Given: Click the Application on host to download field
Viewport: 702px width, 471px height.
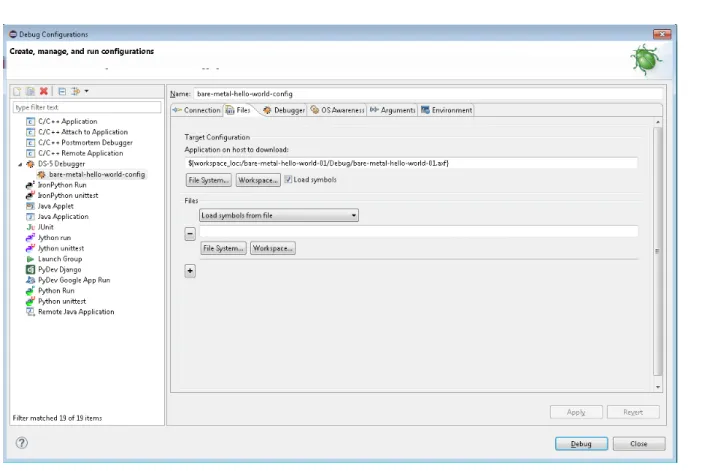Looking at the screenshot, I should (411, 163).
